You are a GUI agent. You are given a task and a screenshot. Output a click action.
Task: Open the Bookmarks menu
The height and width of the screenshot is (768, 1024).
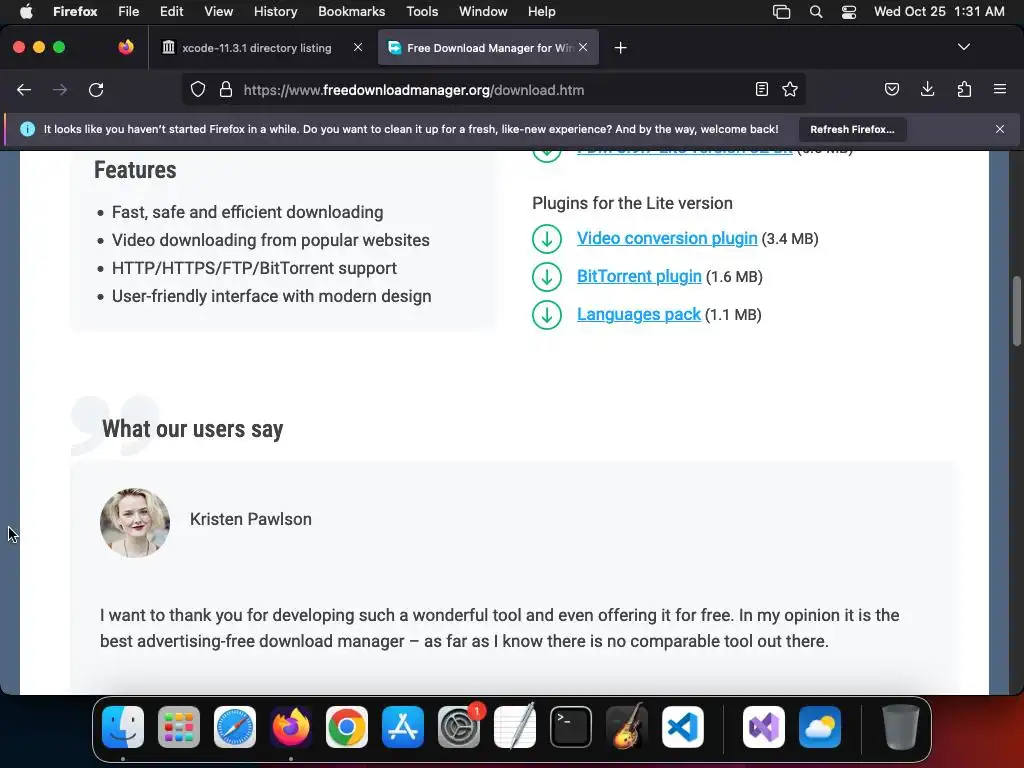[351, 12]
